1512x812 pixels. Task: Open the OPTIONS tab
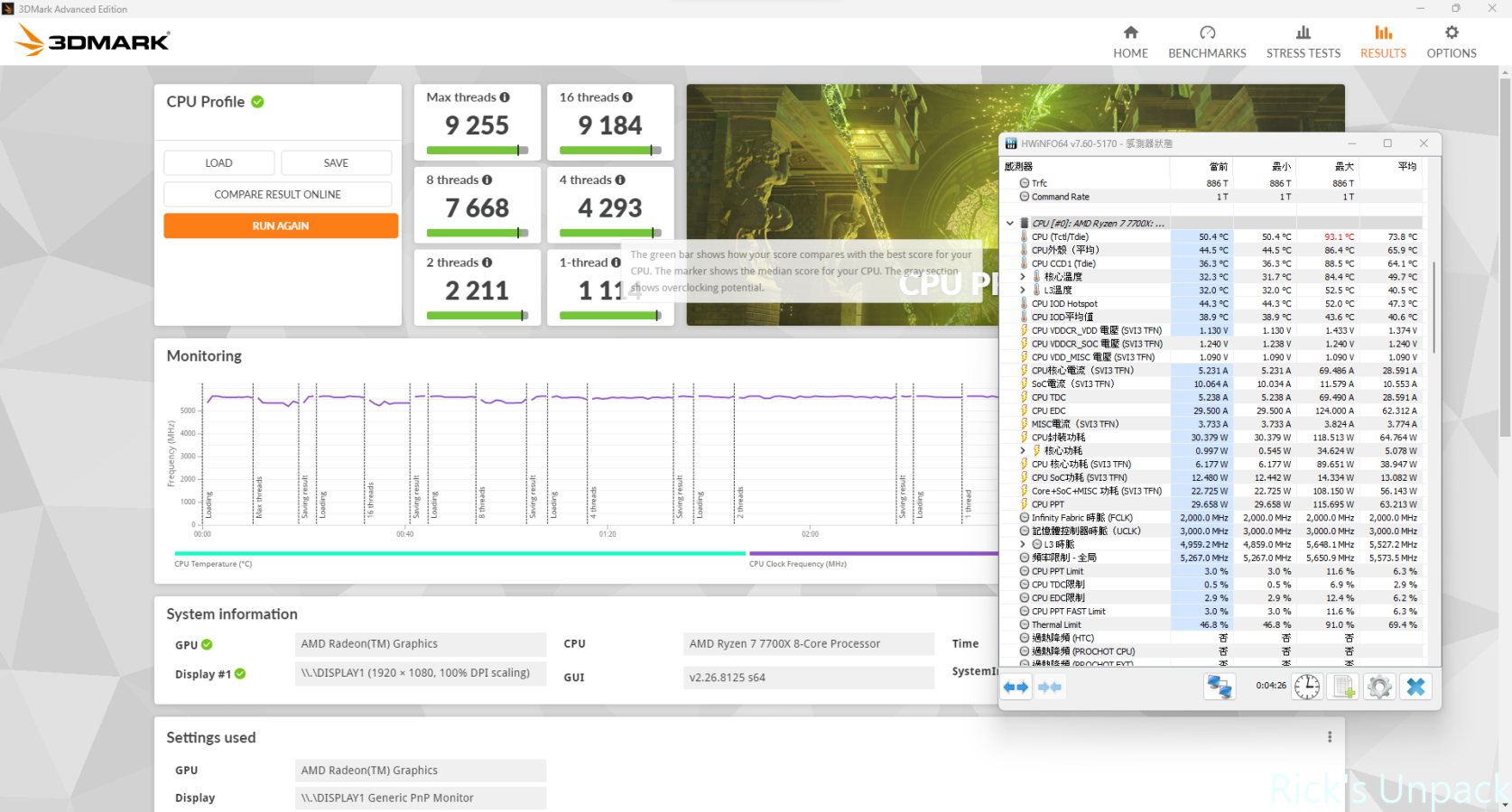pyautogui.click(x=1452, y=42)
